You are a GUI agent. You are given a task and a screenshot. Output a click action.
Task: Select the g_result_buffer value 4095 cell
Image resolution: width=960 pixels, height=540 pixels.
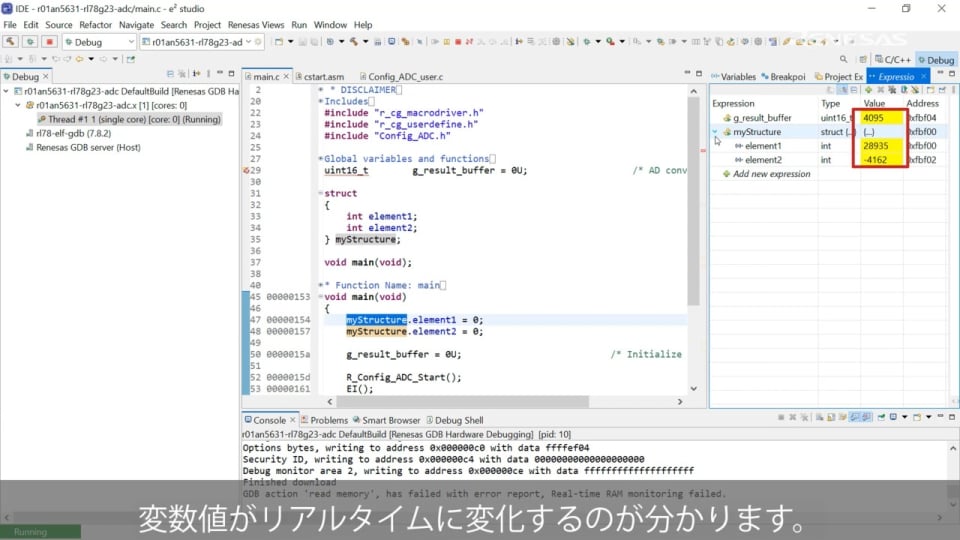[x=880, y=118]
